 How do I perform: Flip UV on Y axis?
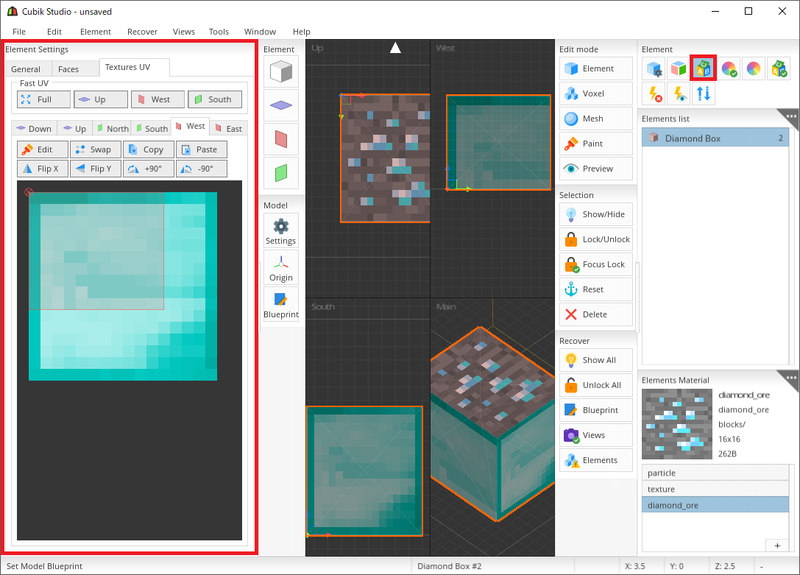tap(95, 168)
